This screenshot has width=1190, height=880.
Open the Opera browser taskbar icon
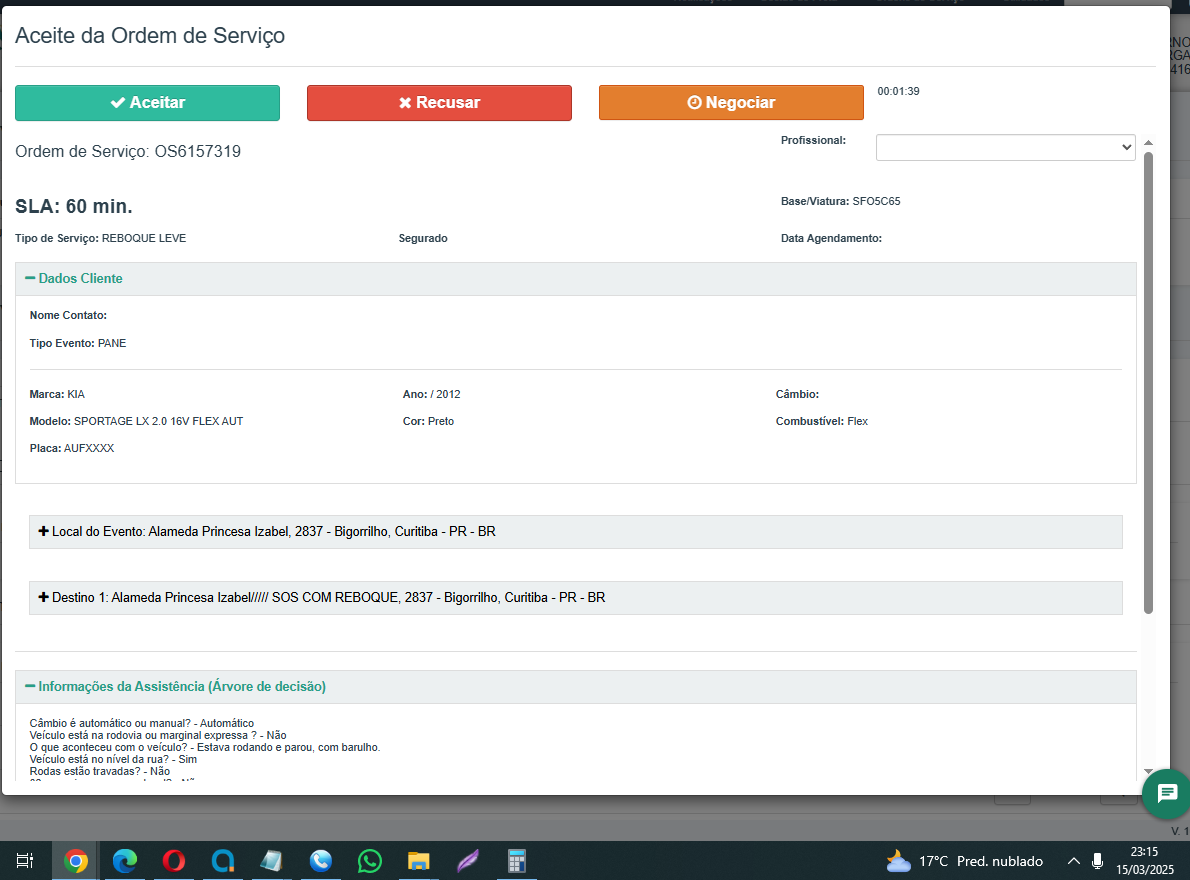(x=174, y=861)
